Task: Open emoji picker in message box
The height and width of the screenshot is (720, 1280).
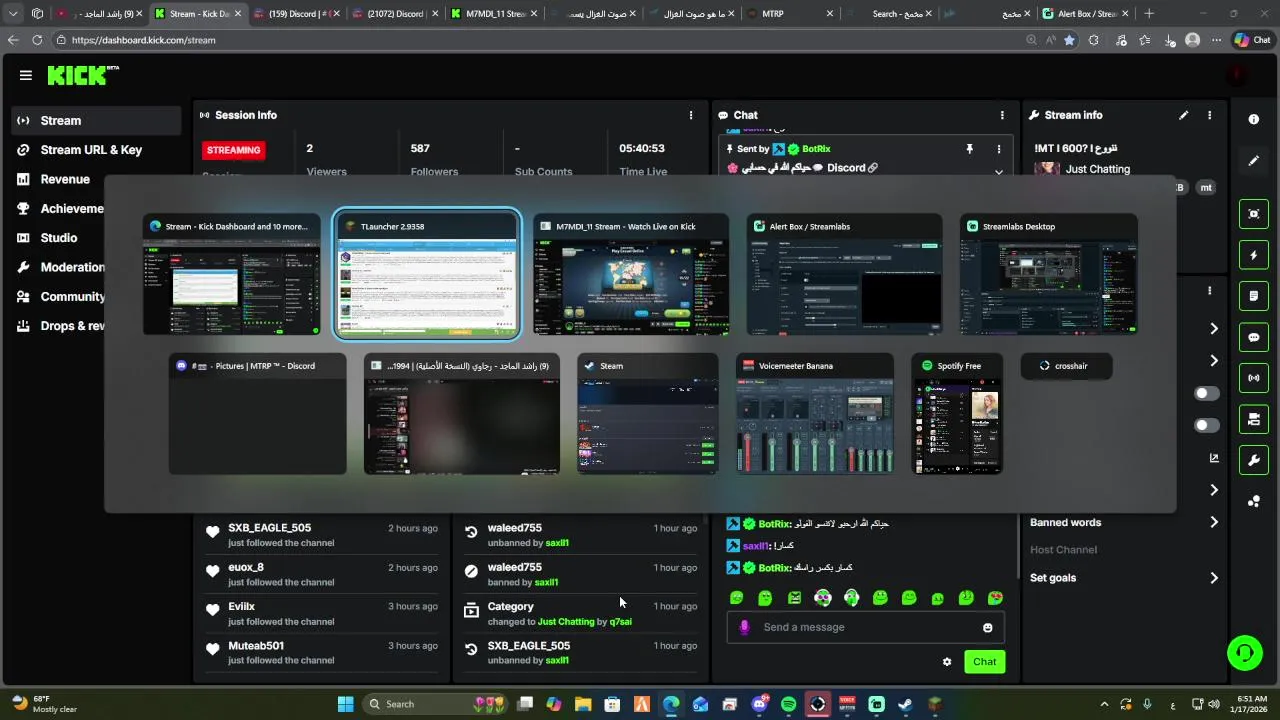Action: (x=988, y=627)
